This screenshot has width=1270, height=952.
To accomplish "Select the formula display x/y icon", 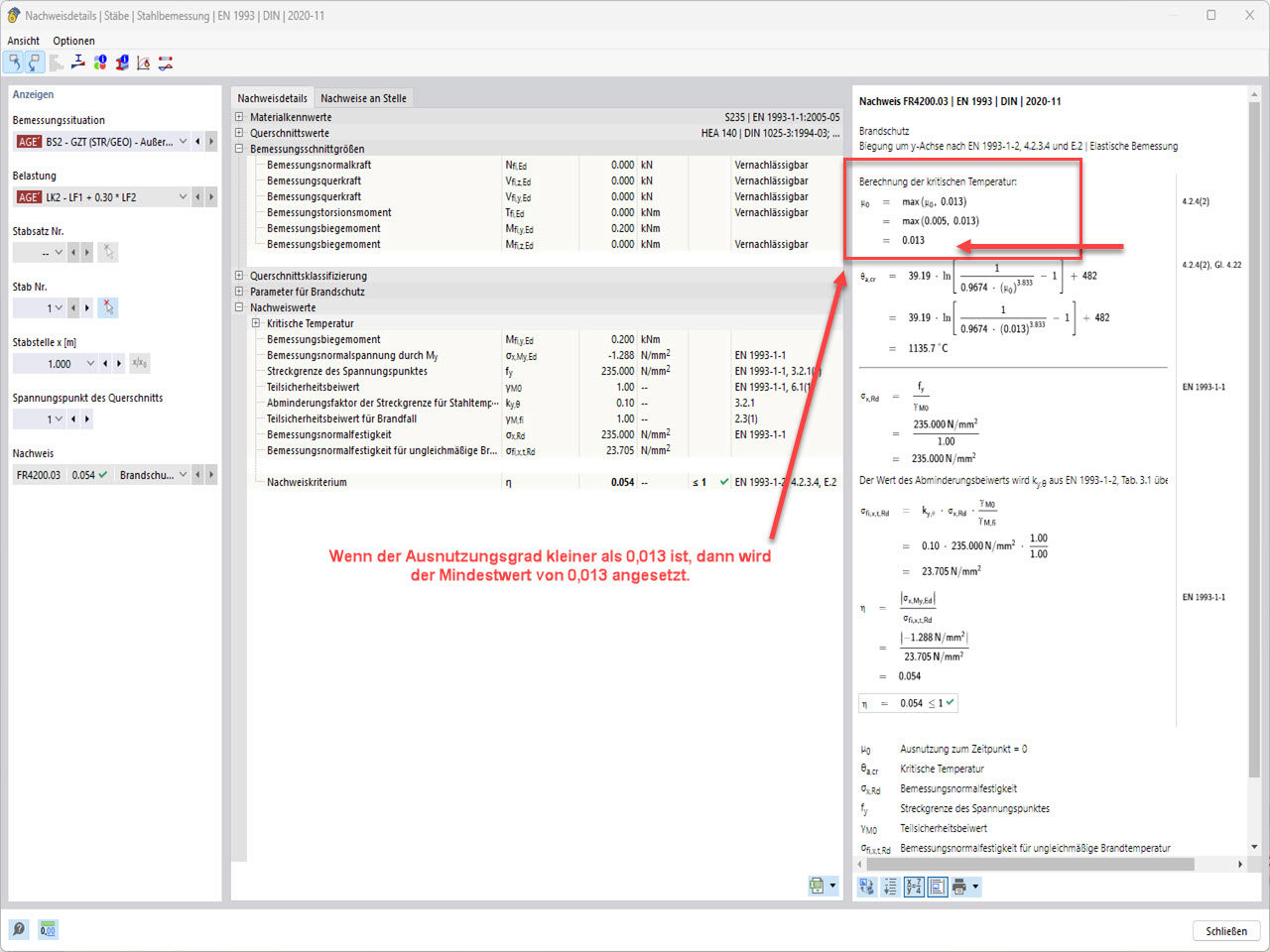I will tap(914, 886).
